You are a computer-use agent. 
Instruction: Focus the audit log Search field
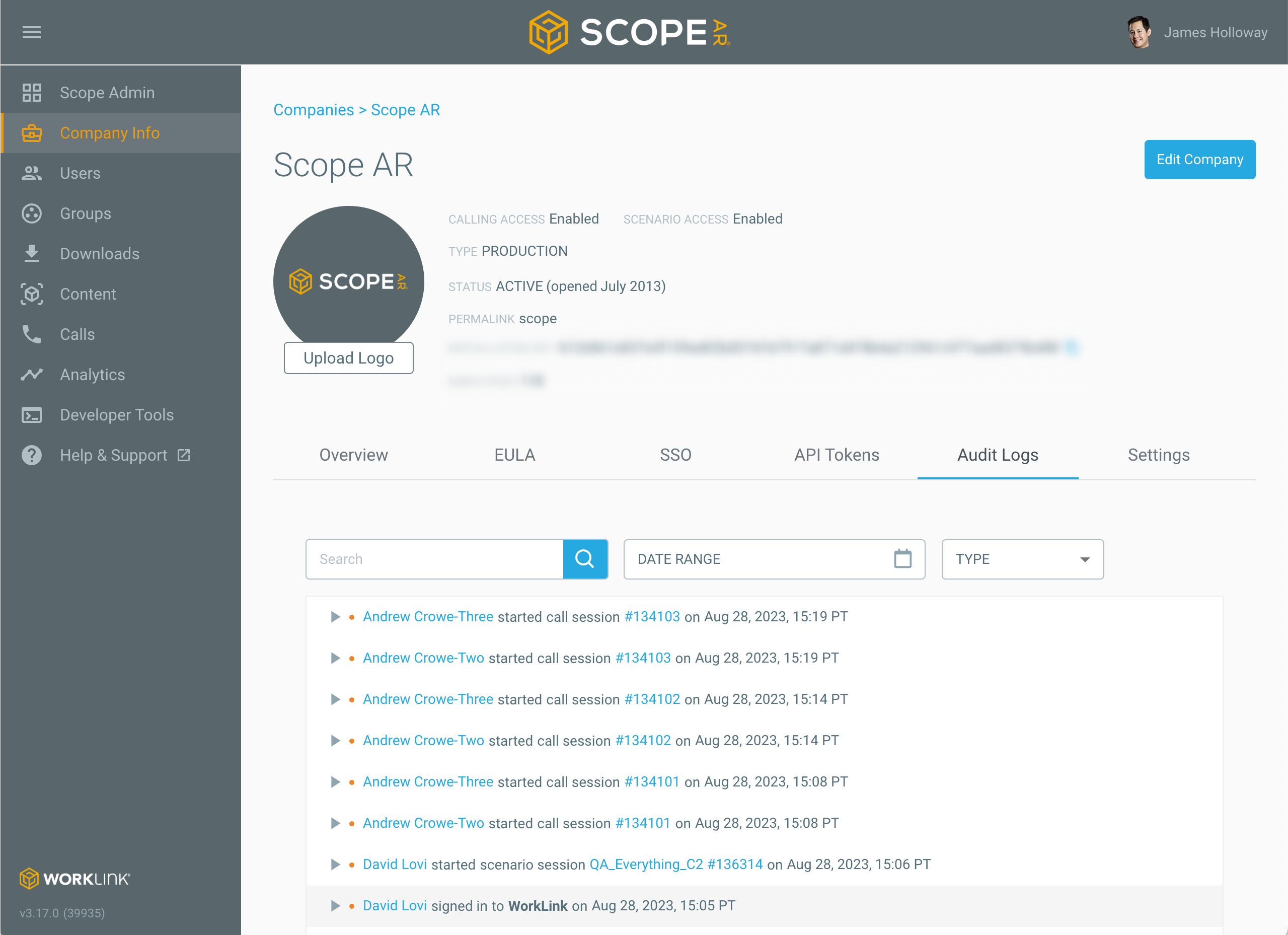434,559
